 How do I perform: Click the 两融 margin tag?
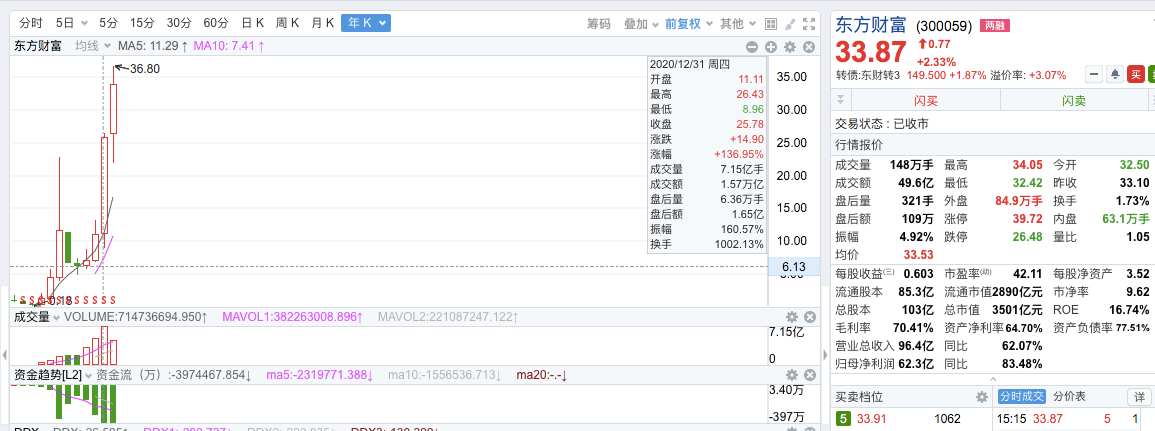pyautogui.click(x=994, y=26)
